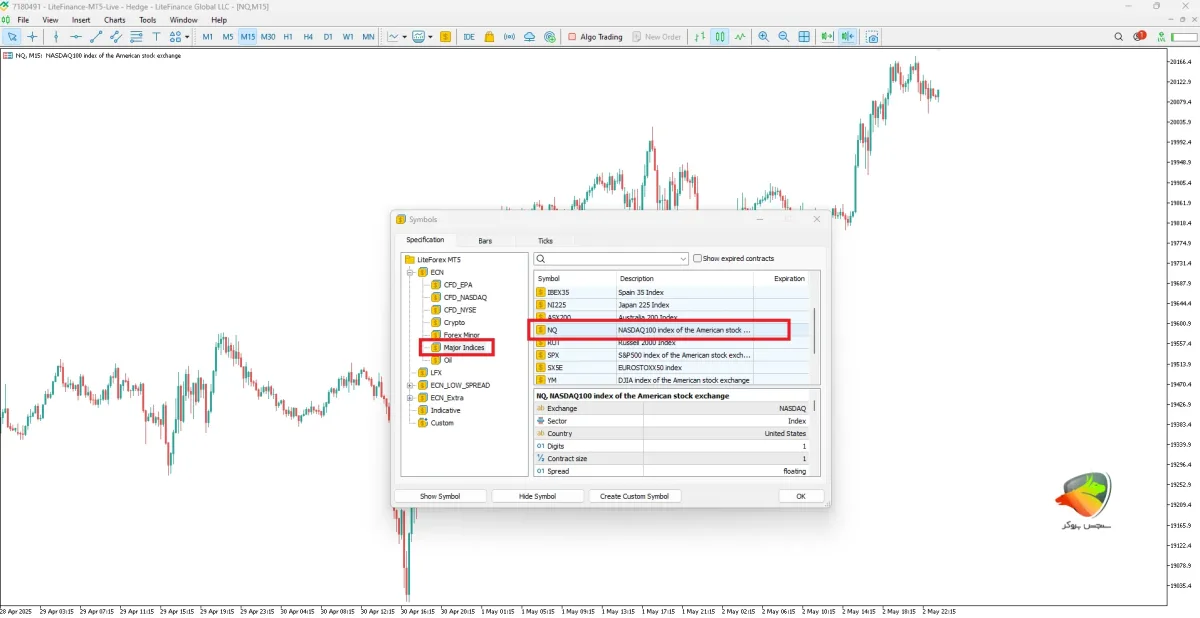This screenshot has width=1200, height=618.
Task: Open the signals broadcast icon
Action: pyautogui.click(x=509, y=37)
